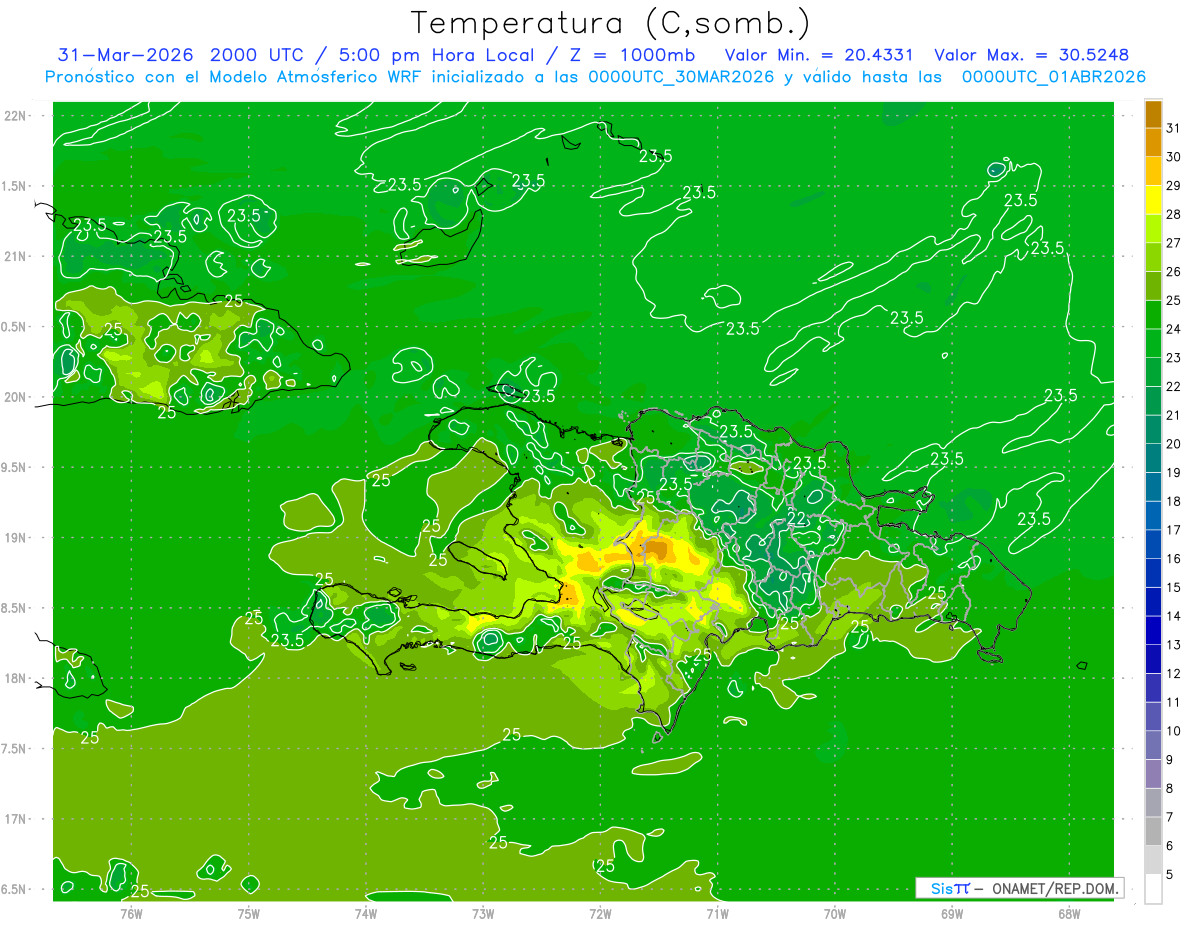
Task: Click the 20N latitude axis label
Action: (15, 397)
